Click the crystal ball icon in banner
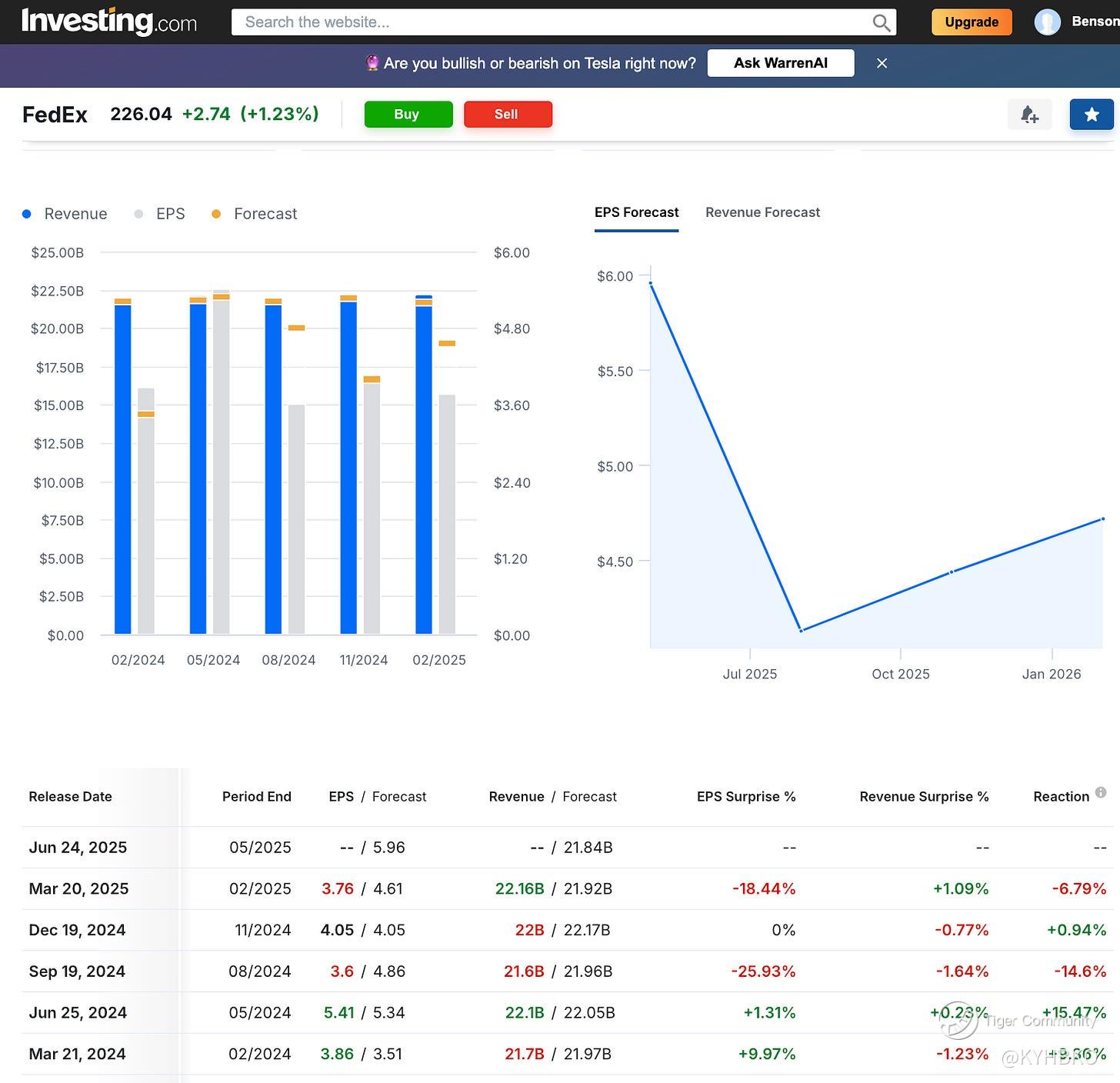This screenshot has height=1083, width=1120. [372, 63]
